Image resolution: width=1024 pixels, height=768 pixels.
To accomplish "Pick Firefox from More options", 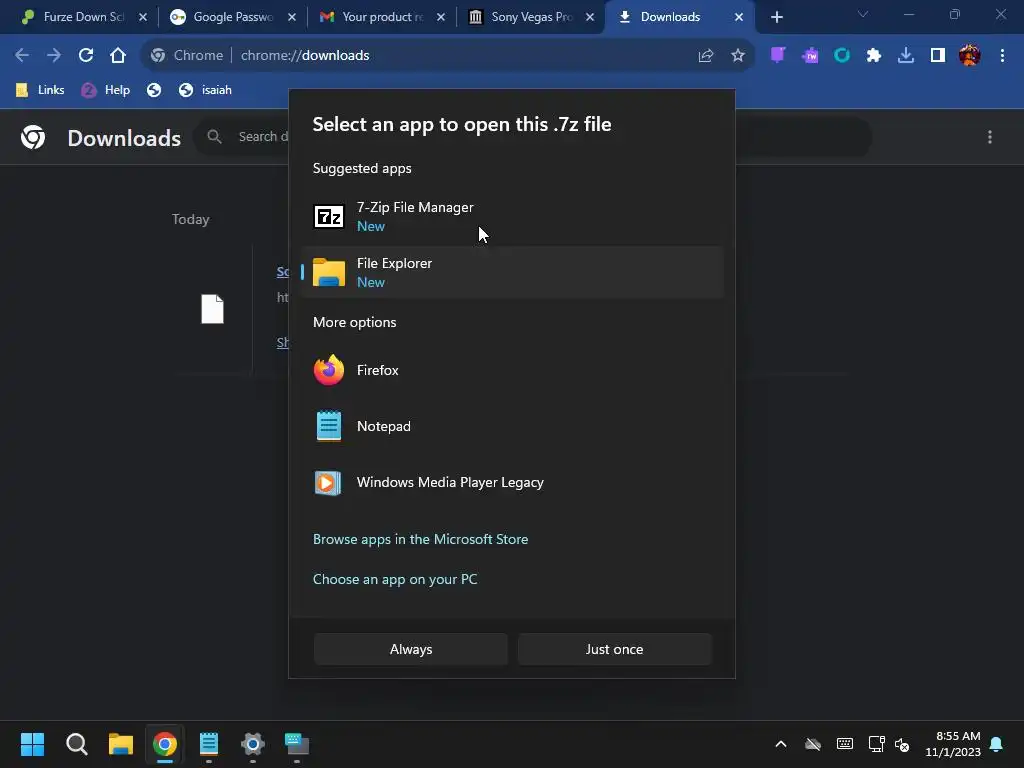I will click(512, 370).
